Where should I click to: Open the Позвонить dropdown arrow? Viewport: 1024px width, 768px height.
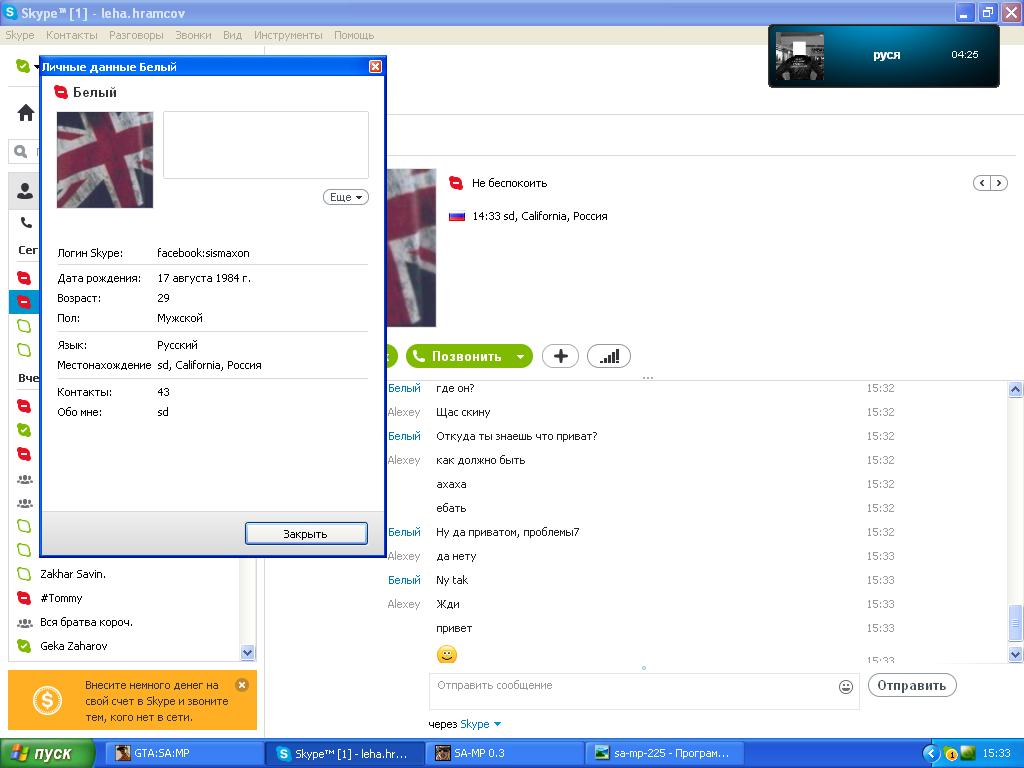pos(520,357)
